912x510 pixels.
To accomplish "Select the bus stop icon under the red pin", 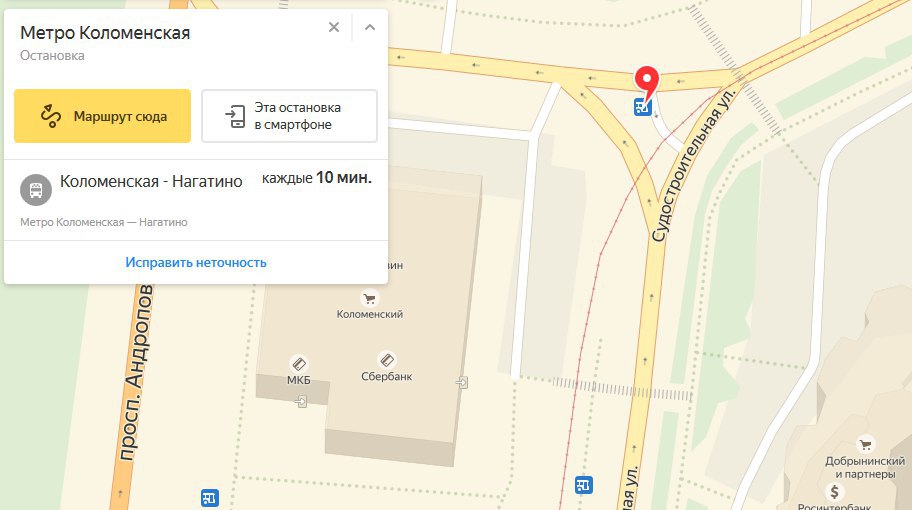I will (642, 108).
